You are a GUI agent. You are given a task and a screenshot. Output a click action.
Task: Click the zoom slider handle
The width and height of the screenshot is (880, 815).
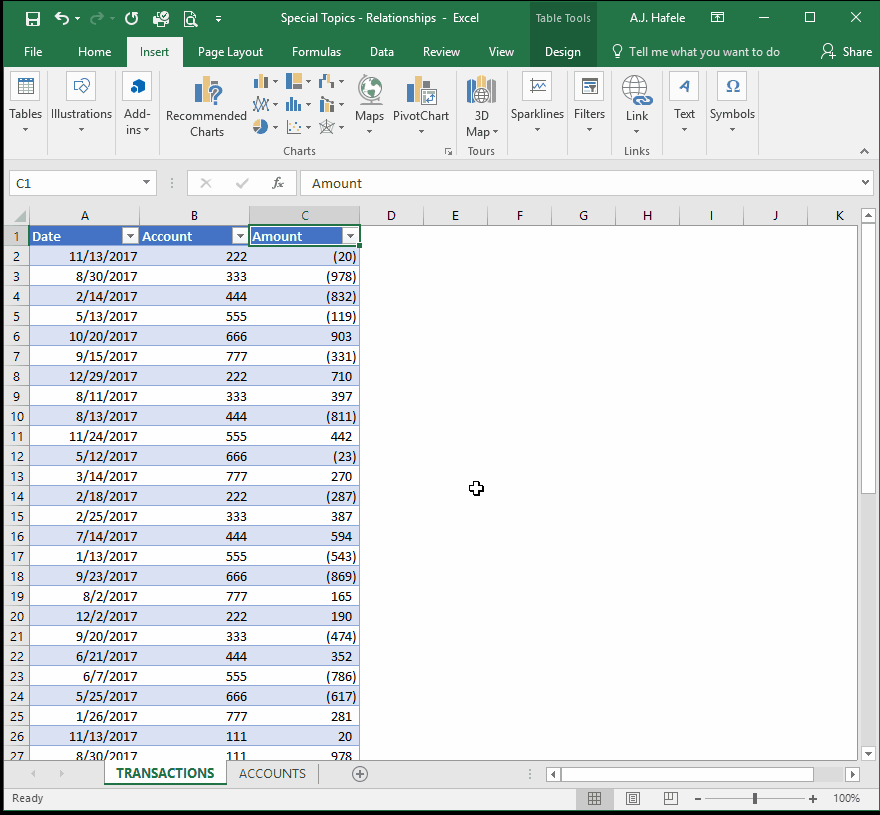755,798
